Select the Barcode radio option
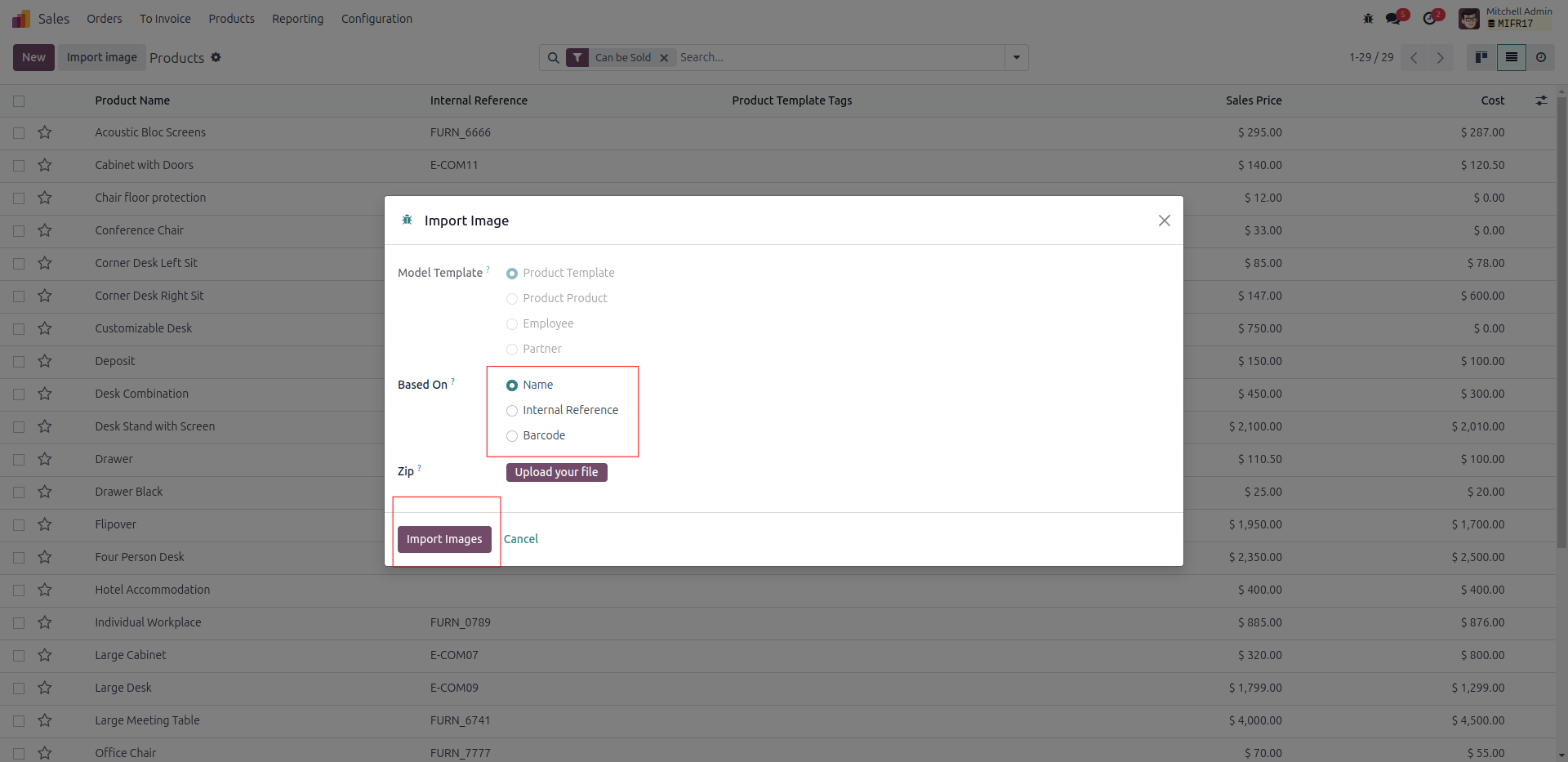Image resolution: width=1568 pixels, height=762 pixels. click(512, 436)
